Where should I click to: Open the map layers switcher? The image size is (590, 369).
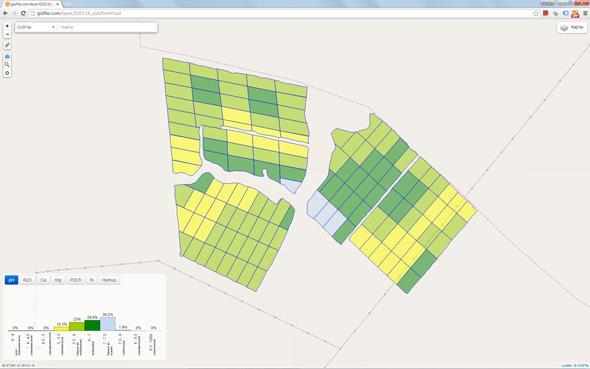tap(572, 27)
